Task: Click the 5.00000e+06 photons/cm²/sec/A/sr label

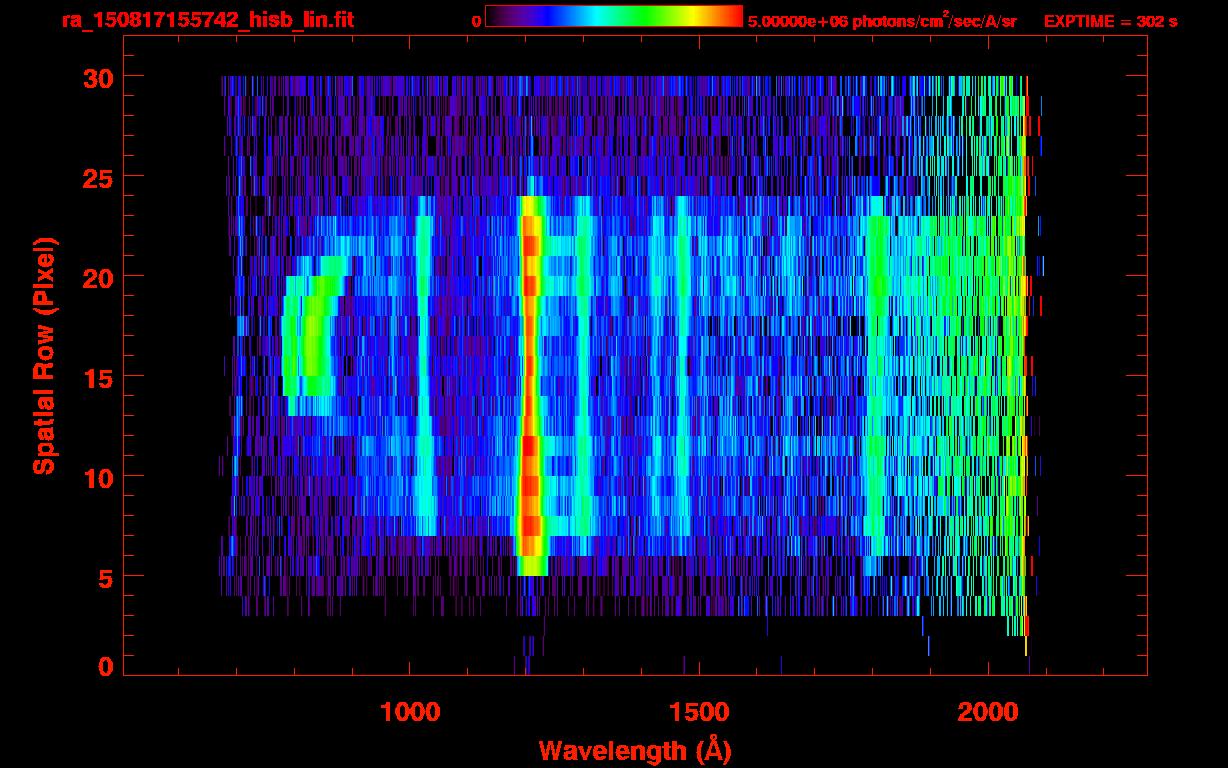Action: click(882, 20)
